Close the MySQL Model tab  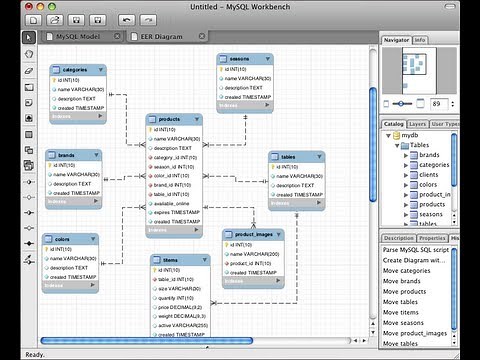[117, 36]
